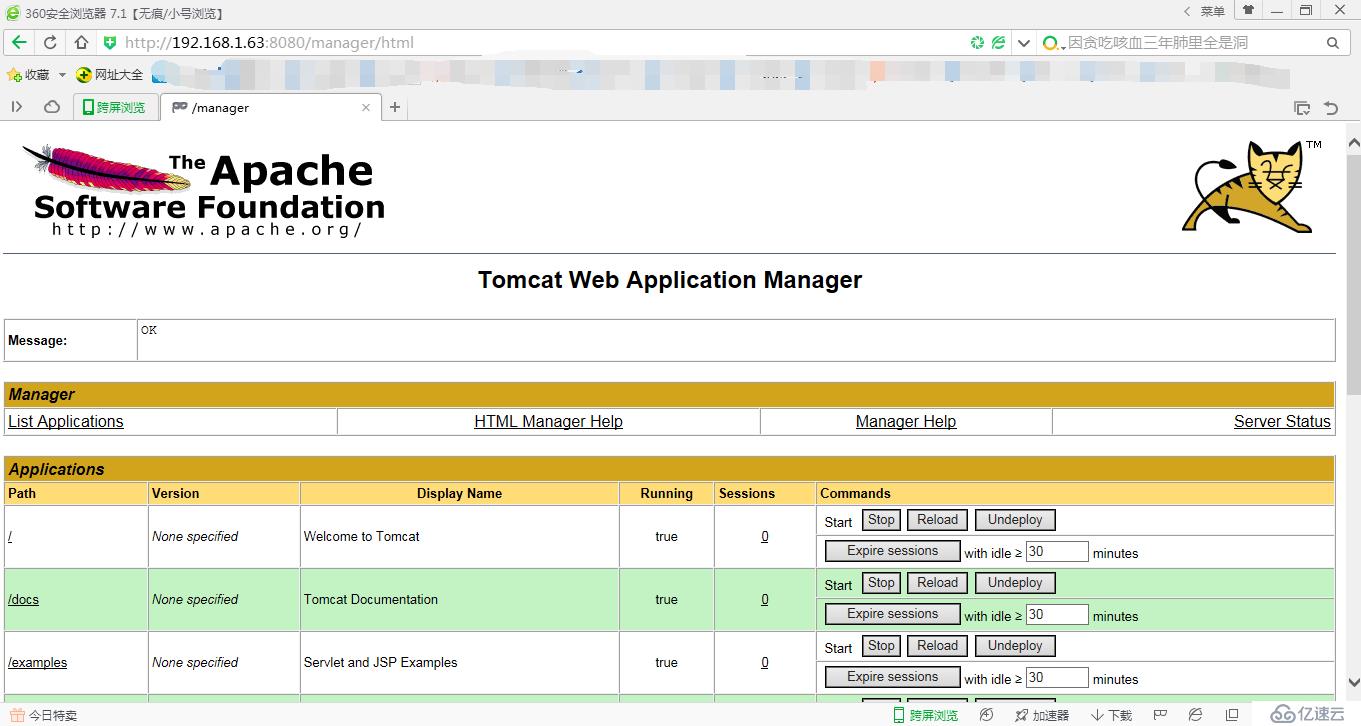Click the URL address field
Image resolution: width=1361 pixels, height=726 pixels.
point(540,43)
